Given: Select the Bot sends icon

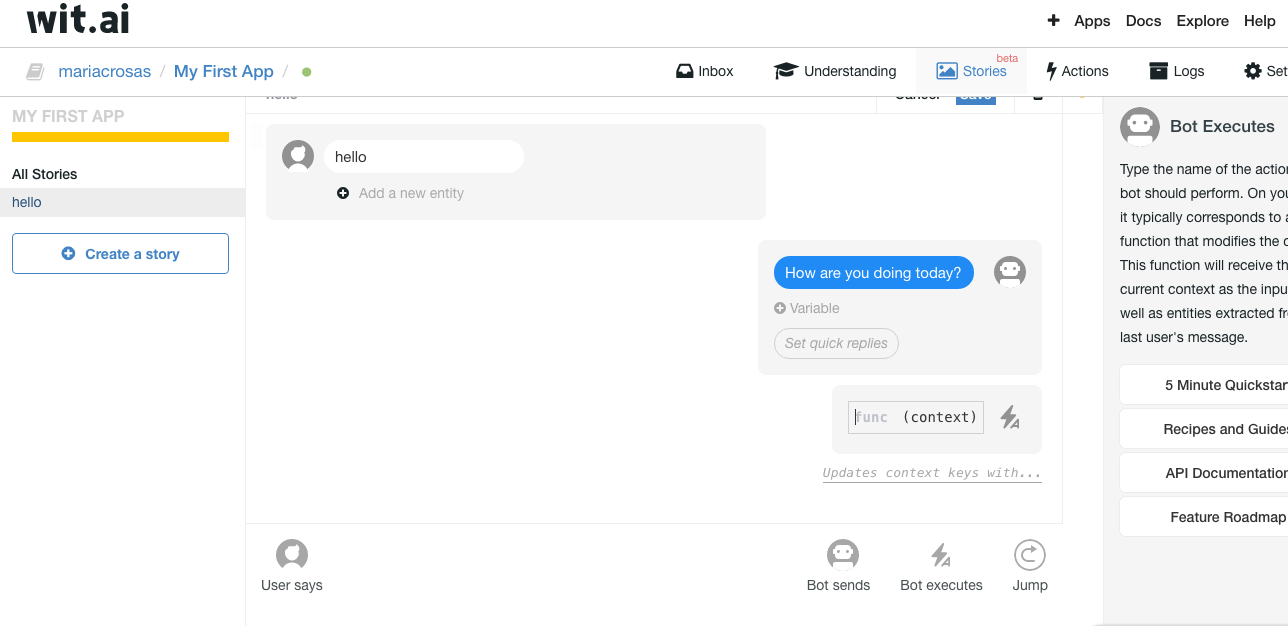Looking at the screenshot, I should point(840,556).
